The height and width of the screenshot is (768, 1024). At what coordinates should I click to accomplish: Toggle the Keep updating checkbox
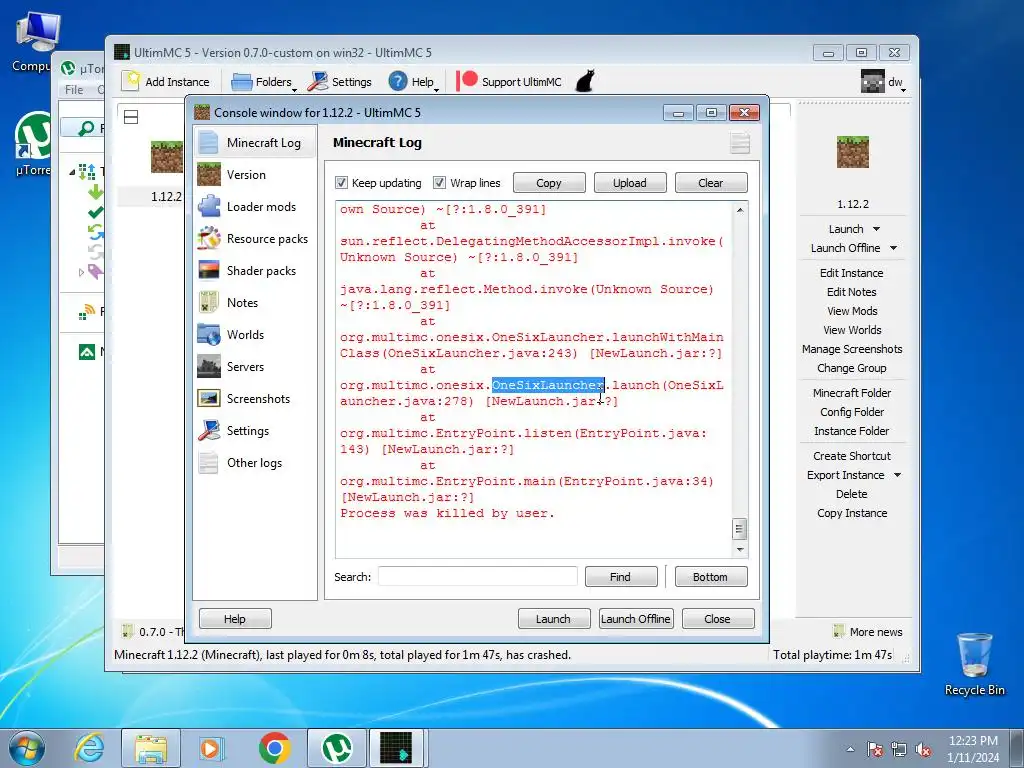(x=341, y=183)
